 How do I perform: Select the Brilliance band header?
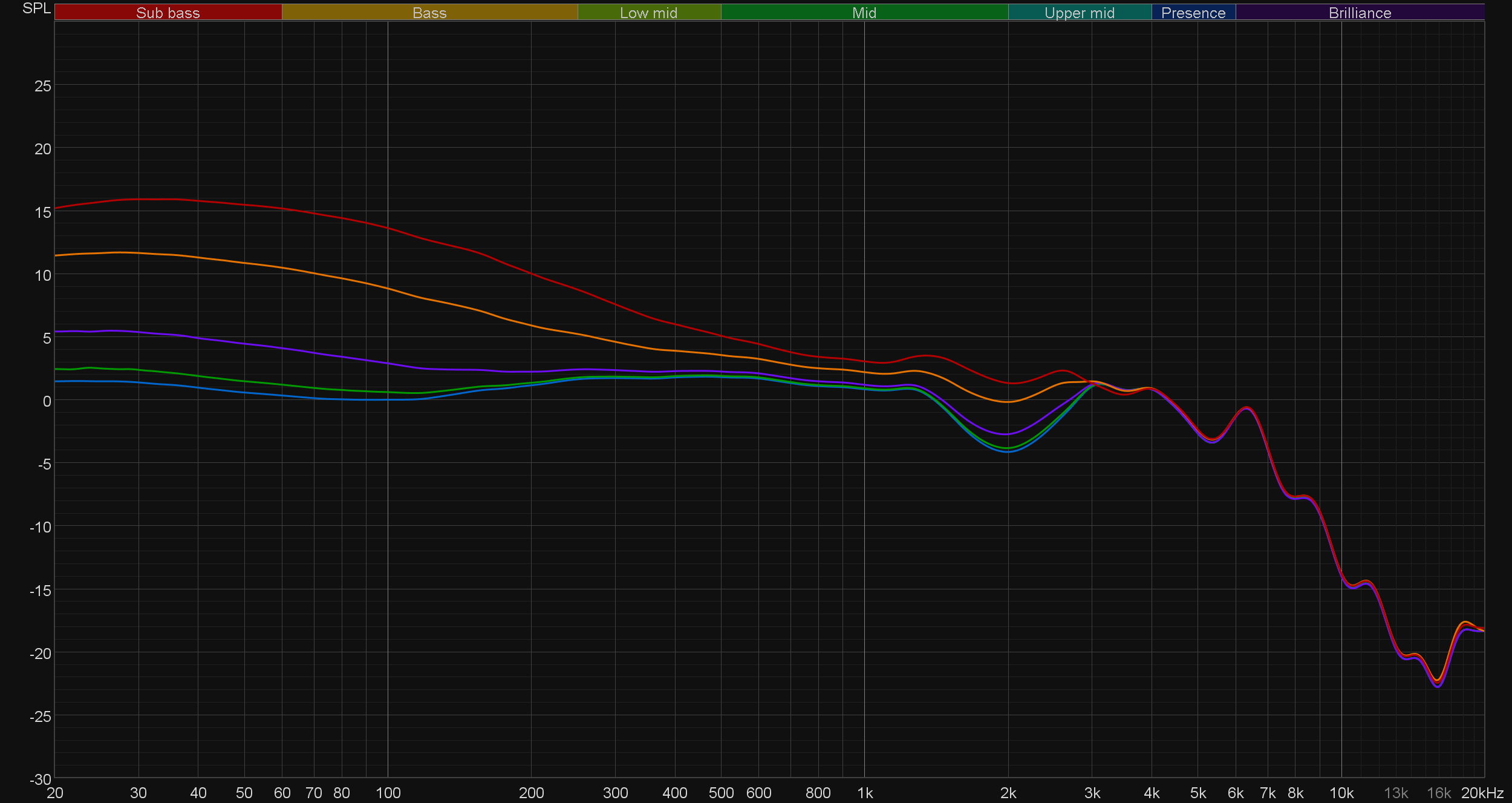click(1360, 13)
